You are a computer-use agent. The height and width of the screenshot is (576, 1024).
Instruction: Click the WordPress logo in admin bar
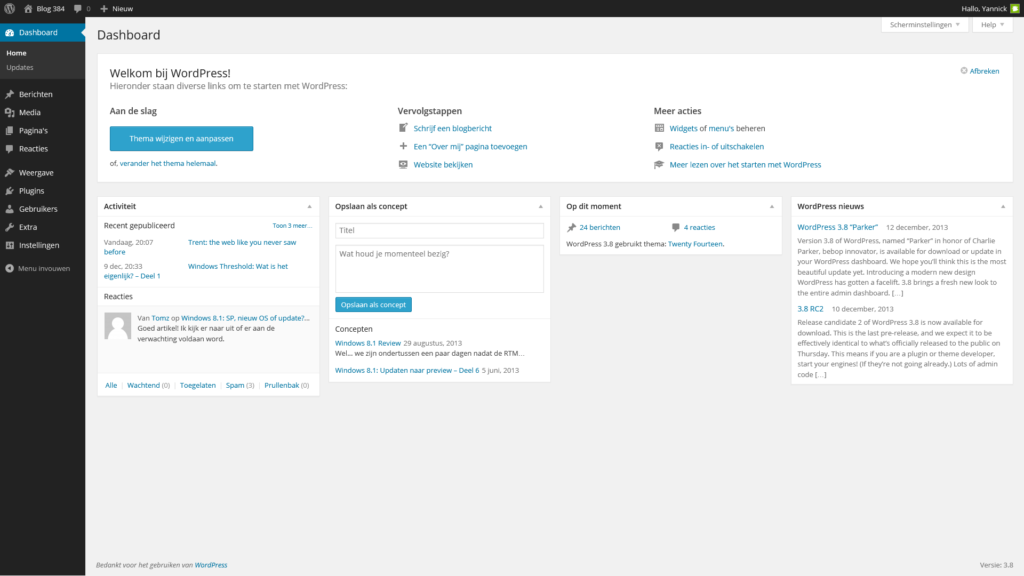[9, 8]
